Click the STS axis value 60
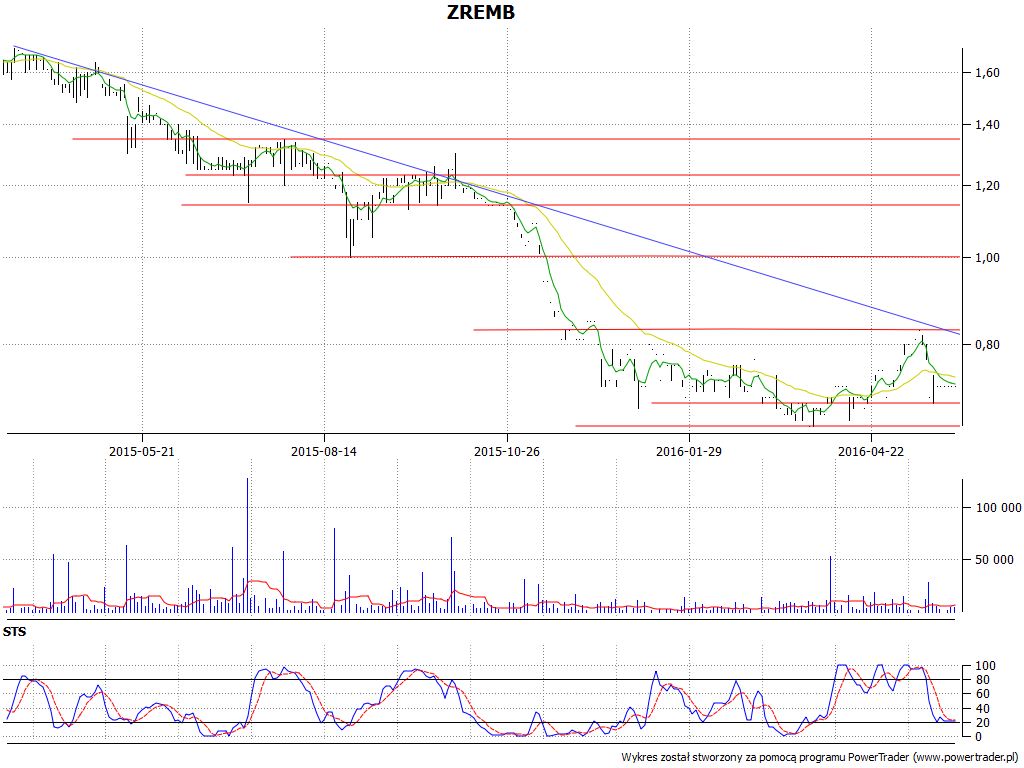This screenshot has height=768, width=1024. click(x=982, y=694)
